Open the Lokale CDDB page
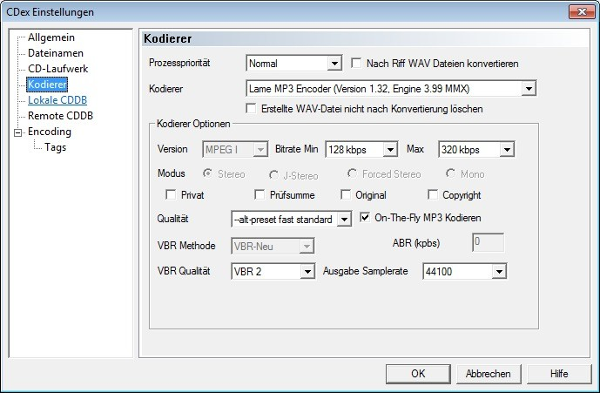 57,100
